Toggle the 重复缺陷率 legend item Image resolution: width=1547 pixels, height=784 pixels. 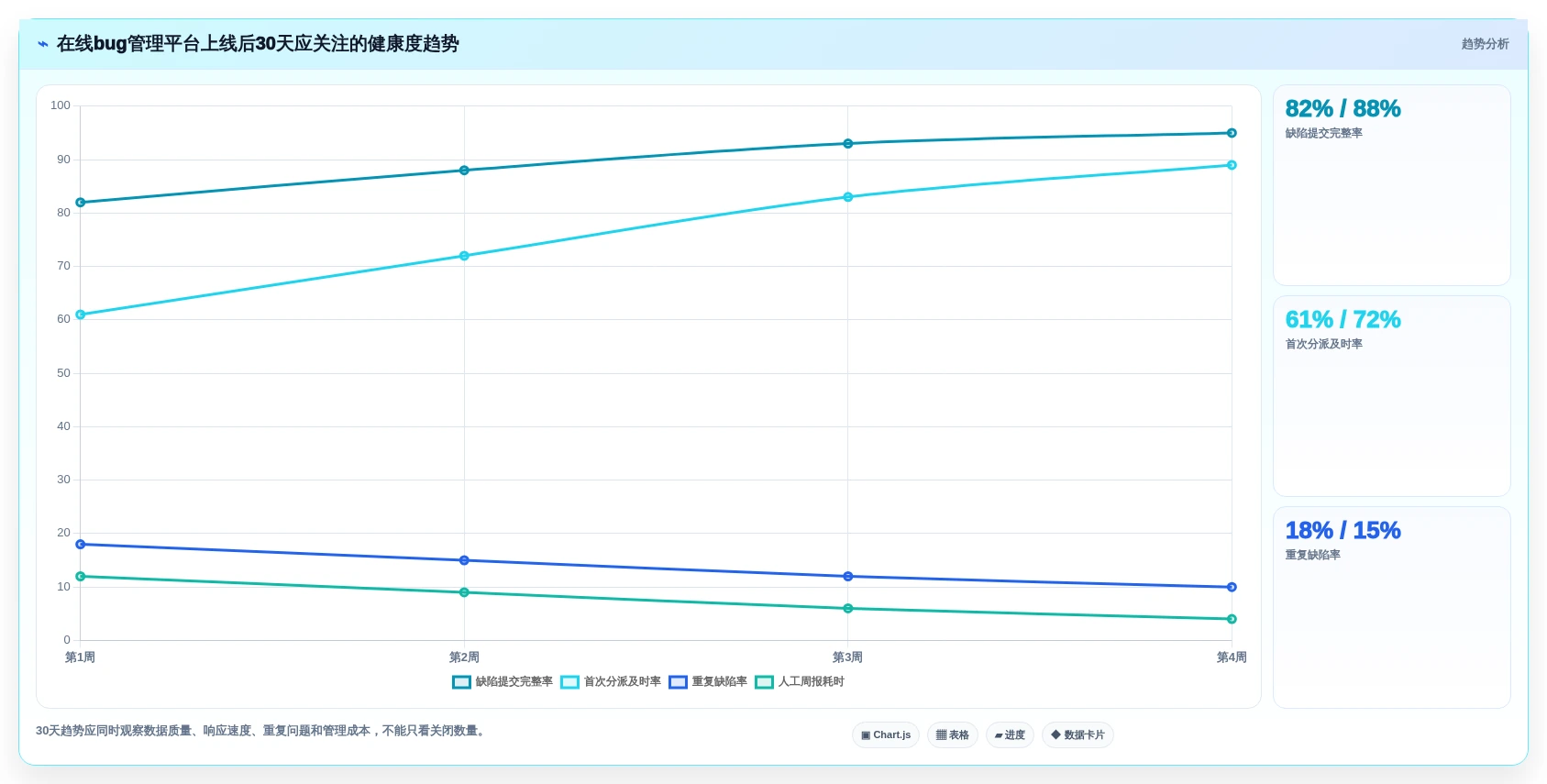[708, 681]
